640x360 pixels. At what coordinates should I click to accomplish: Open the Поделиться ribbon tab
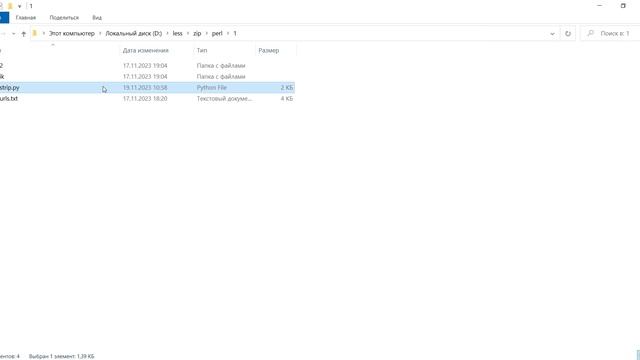coord(64,18)
